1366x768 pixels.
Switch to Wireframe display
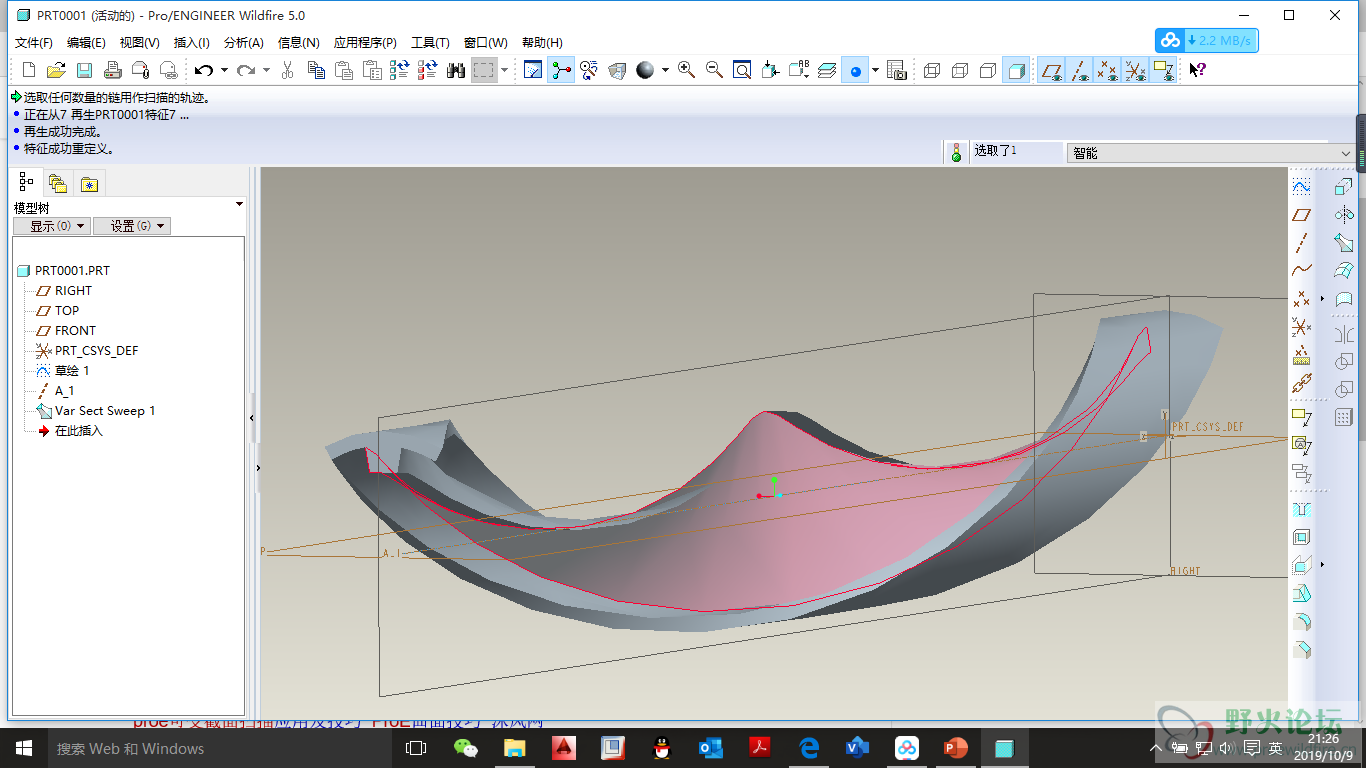coord(932,70)
